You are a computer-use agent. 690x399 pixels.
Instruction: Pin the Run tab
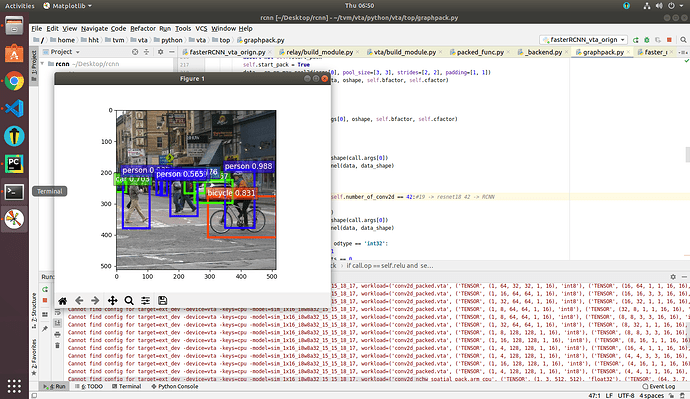click(x=45, y=329)
